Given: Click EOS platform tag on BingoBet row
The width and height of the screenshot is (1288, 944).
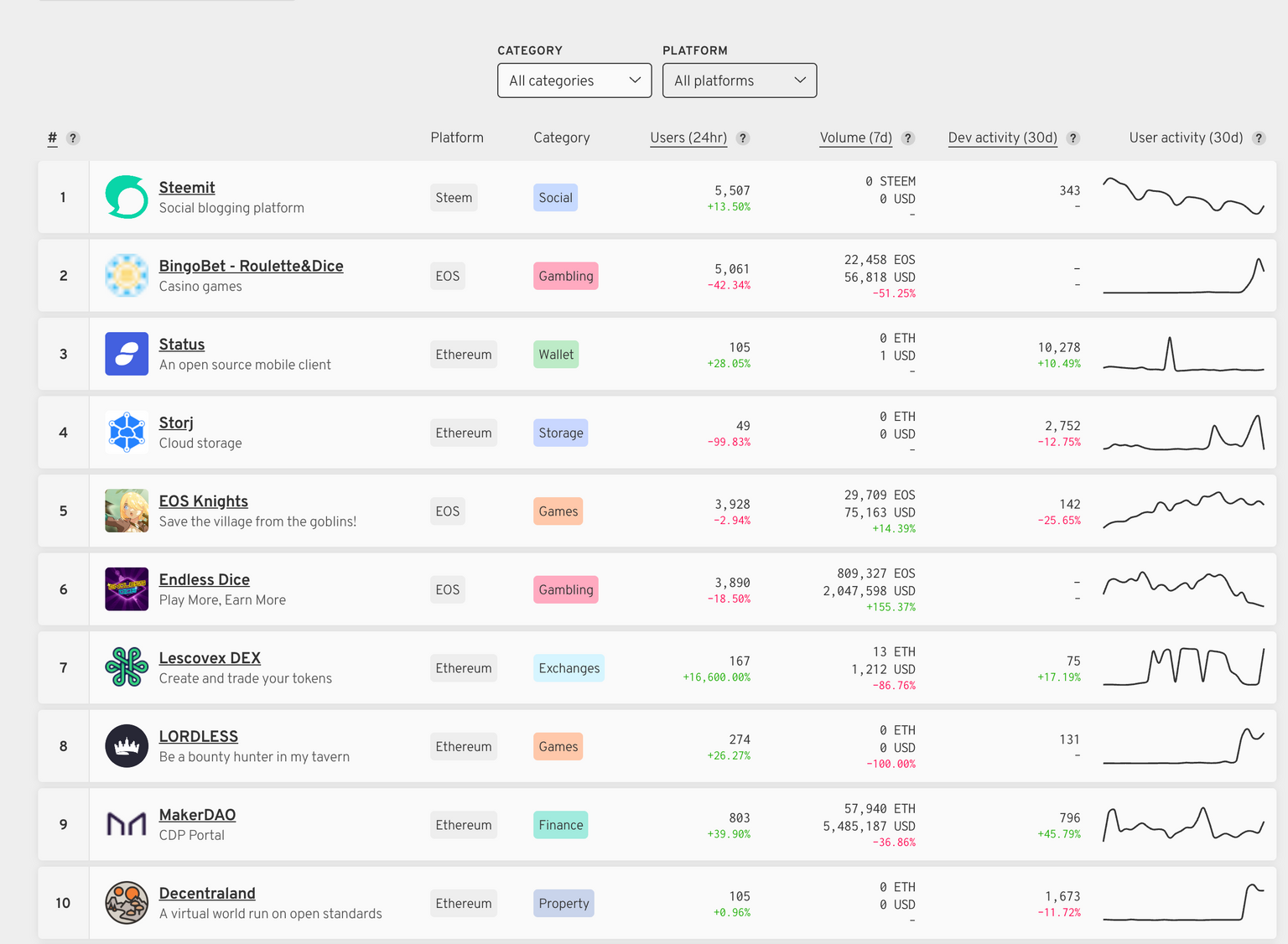Looking at the screenshot, I should coord(448,276).
